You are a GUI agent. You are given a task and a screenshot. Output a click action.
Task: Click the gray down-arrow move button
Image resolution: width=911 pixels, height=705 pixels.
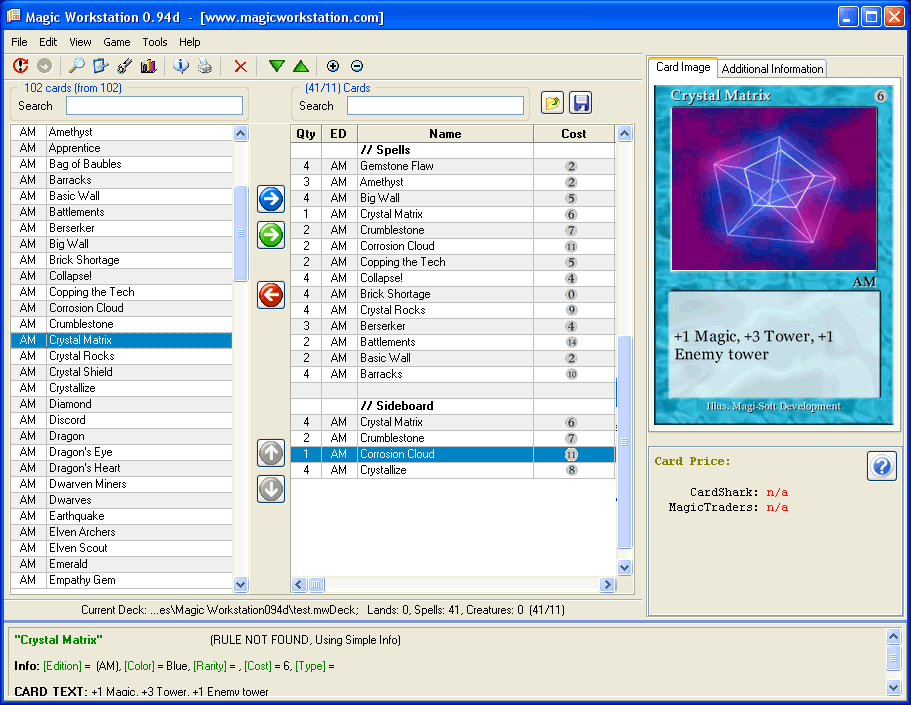tap(271, 489)
